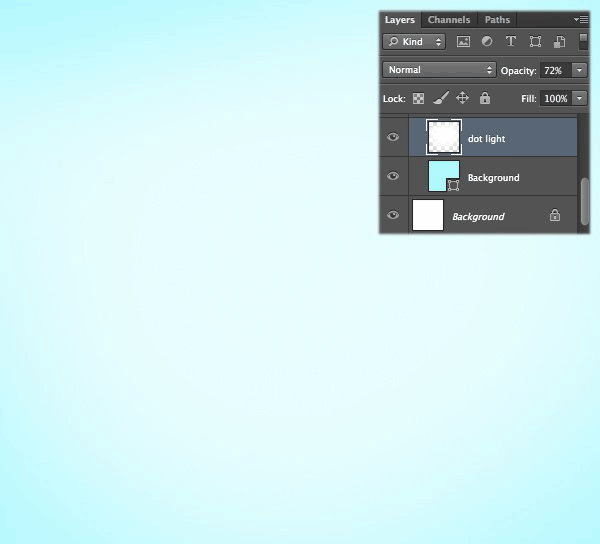Select the cyan Background shape layer thumbnail
Image resolution: width=600 pixels, height=544 pixels.
pos(444,176)
